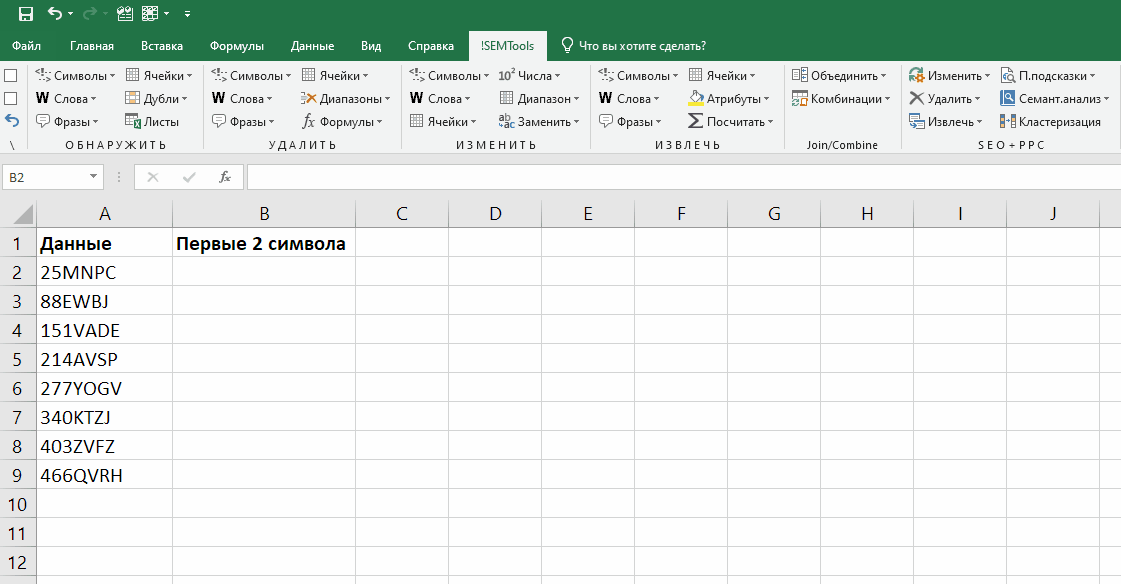Open Изменить dropdown in SEO+PPC group
The height and width of the screenshot is (584, 1121).
point(949,76)
